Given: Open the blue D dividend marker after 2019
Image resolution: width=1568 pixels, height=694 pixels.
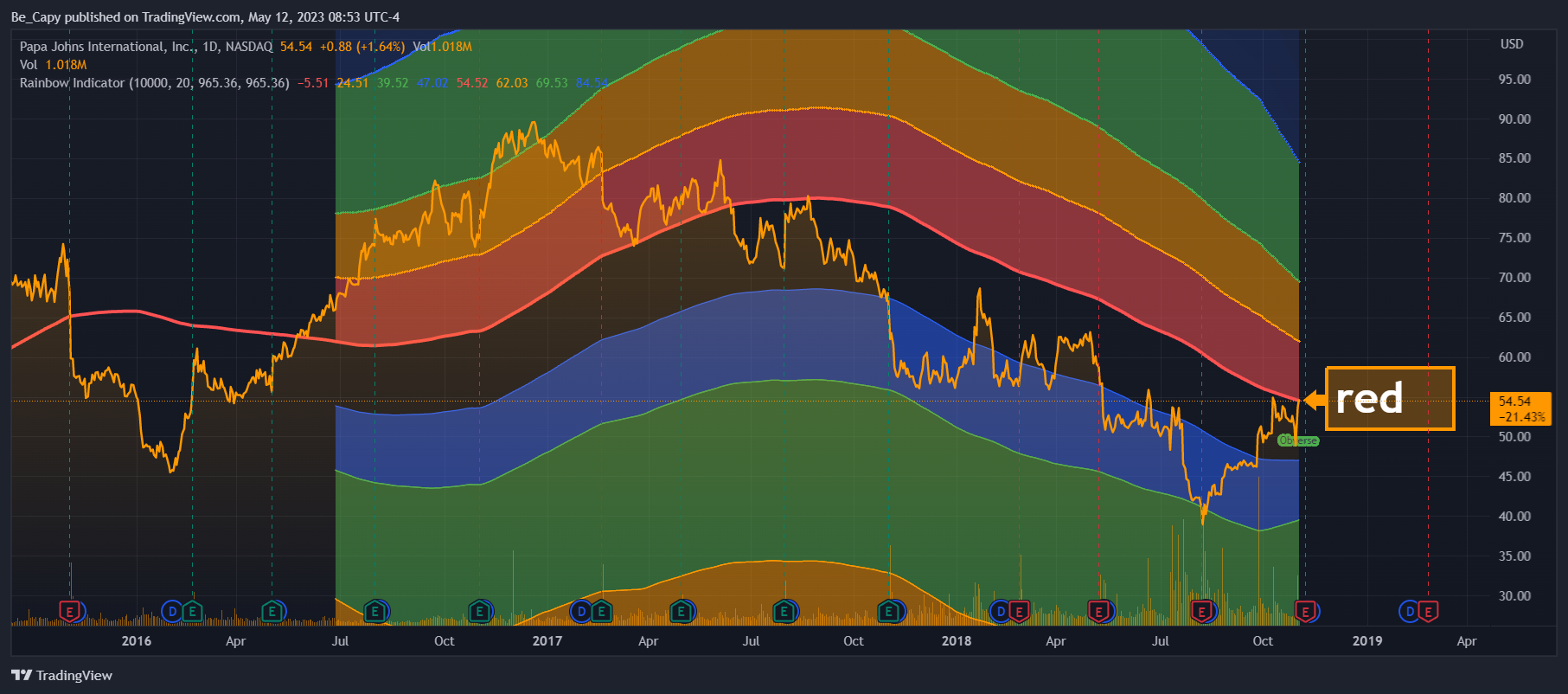Looking at the screenshot, I should click(1409, 612).
